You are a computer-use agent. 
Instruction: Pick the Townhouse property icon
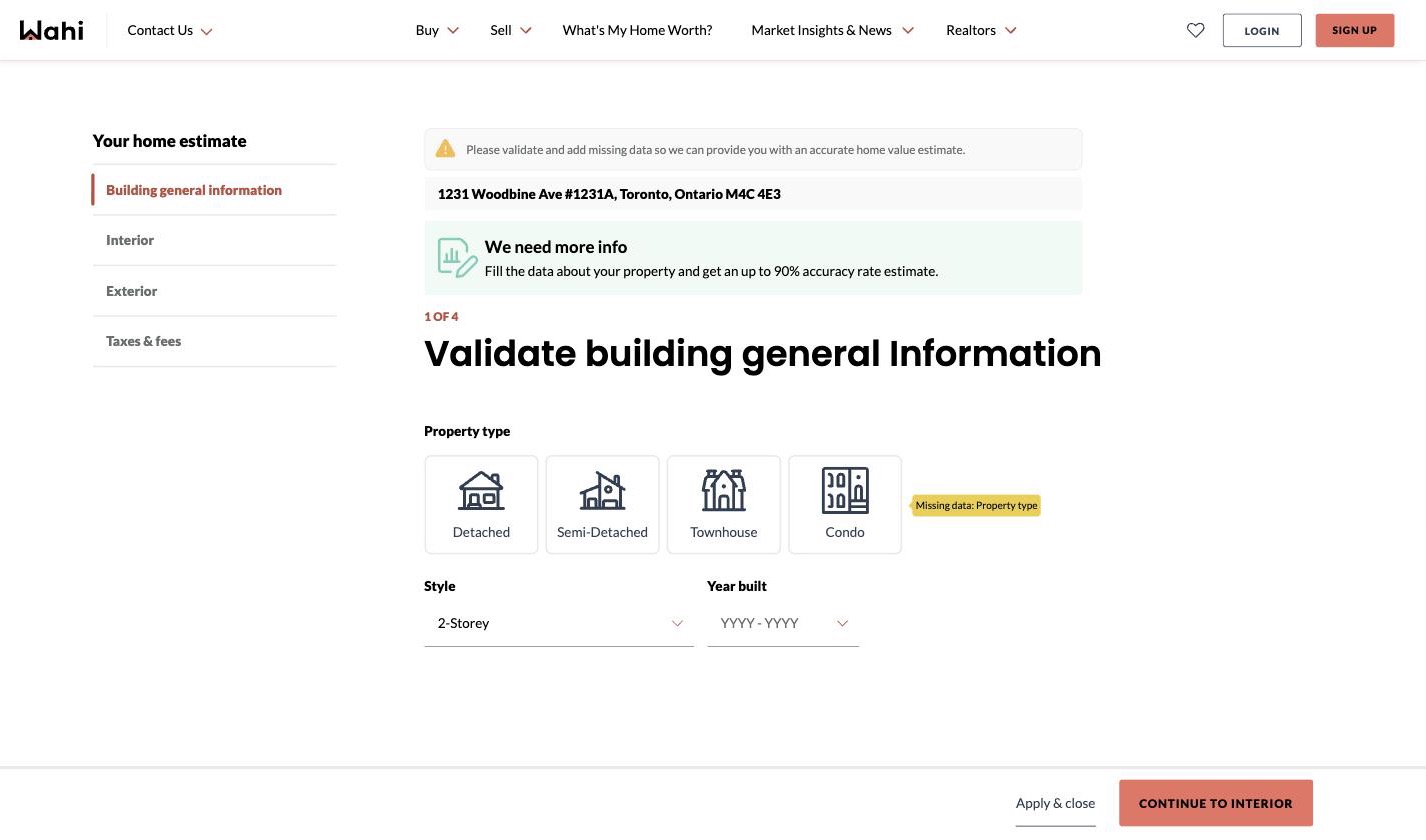coord(724,491)
